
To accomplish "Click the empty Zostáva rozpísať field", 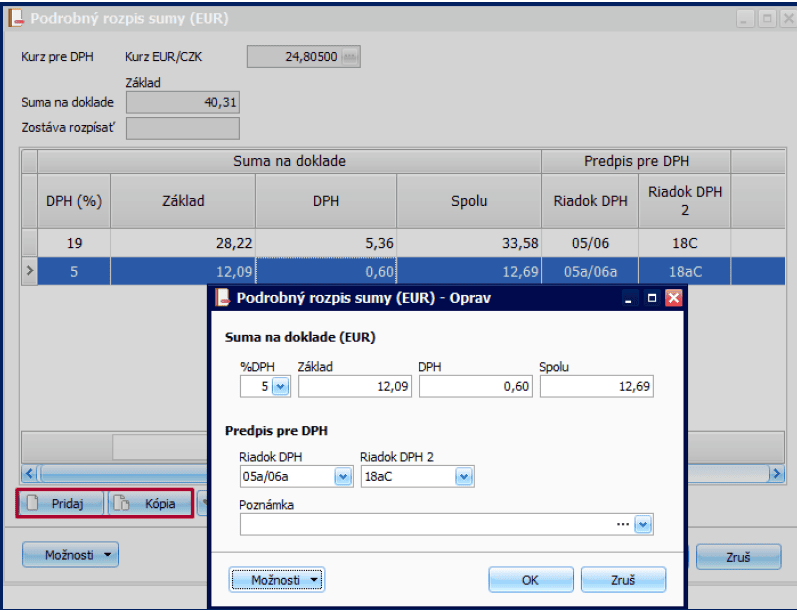I will (x=183, y=128).
